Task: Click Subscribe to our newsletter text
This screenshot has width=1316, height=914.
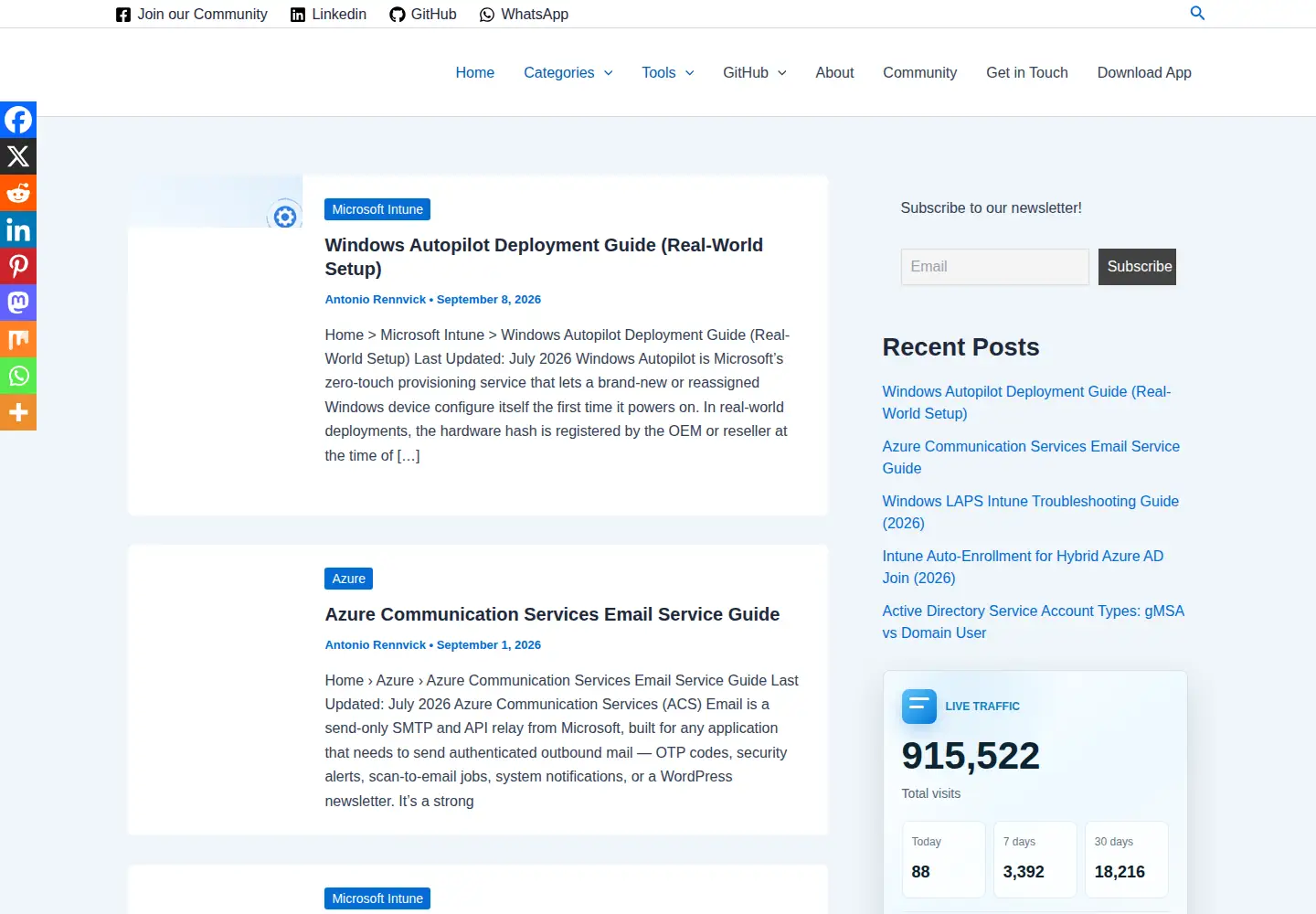Action: (x=991, y=208)
